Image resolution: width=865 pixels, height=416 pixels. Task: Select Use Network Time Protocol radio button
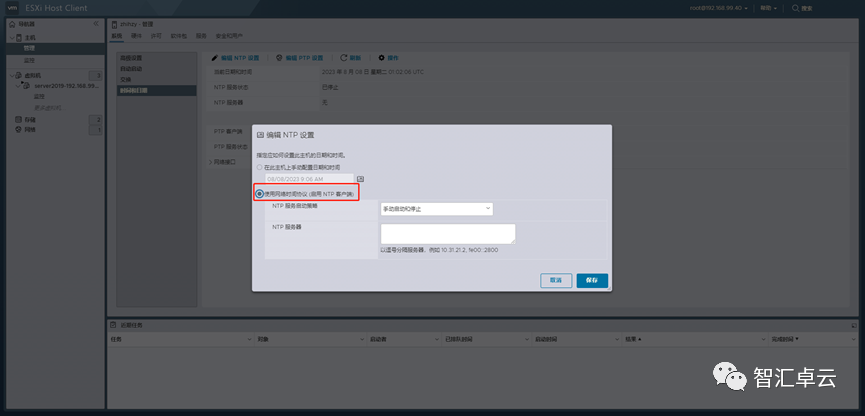[259, 194]
